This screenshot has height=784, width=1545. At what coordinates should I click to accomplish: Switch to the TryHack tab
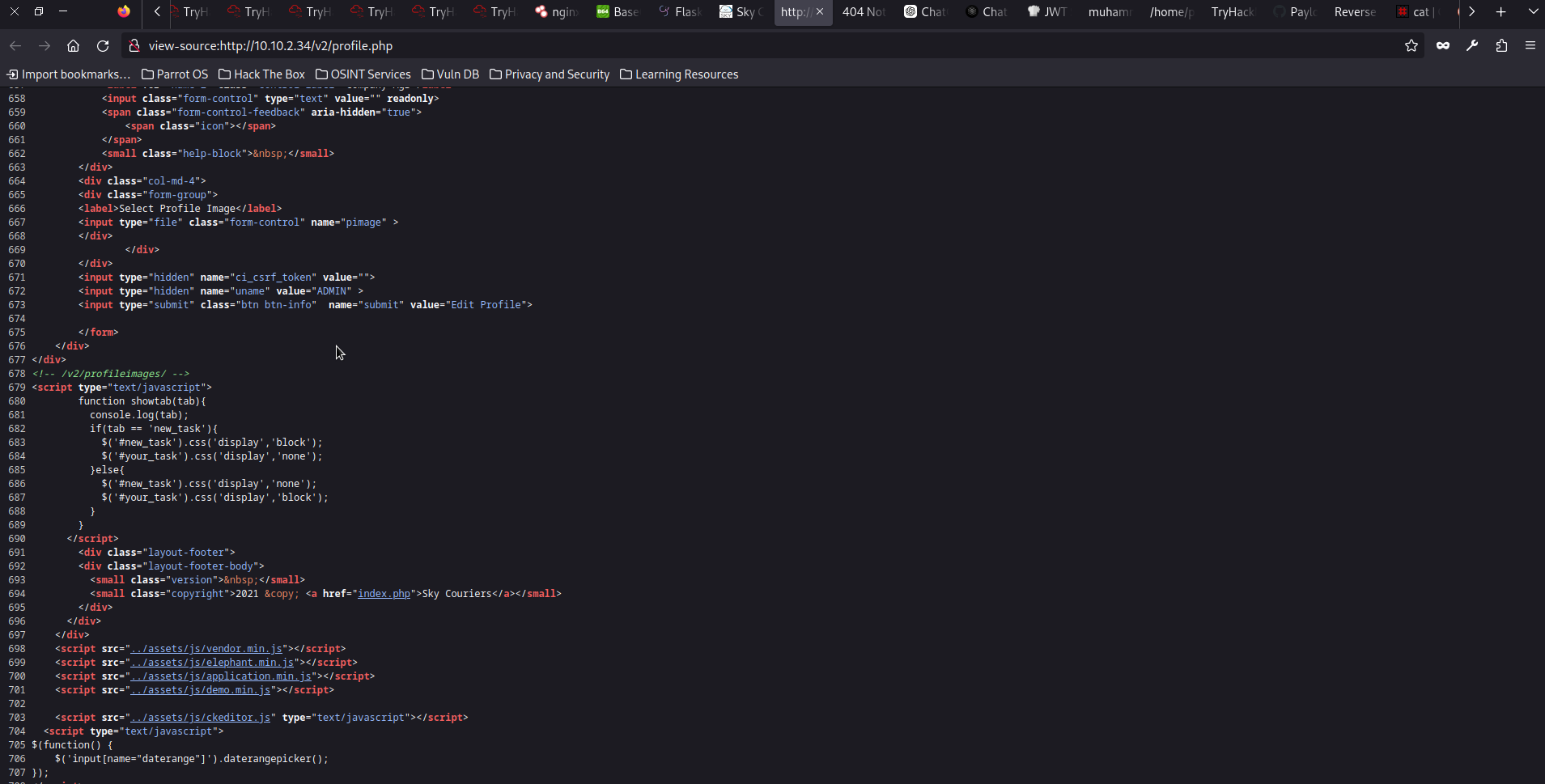[x=1234, y=11]
